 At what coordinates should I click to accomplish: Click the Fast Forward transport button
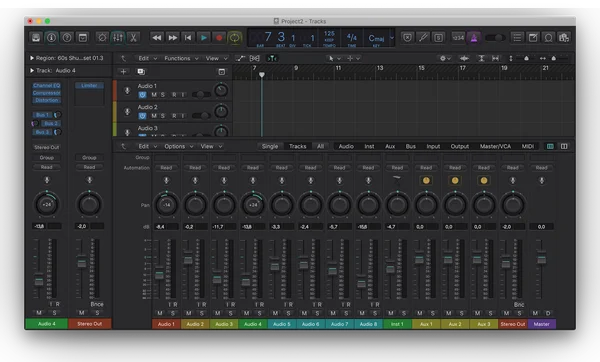click(173, 38)
